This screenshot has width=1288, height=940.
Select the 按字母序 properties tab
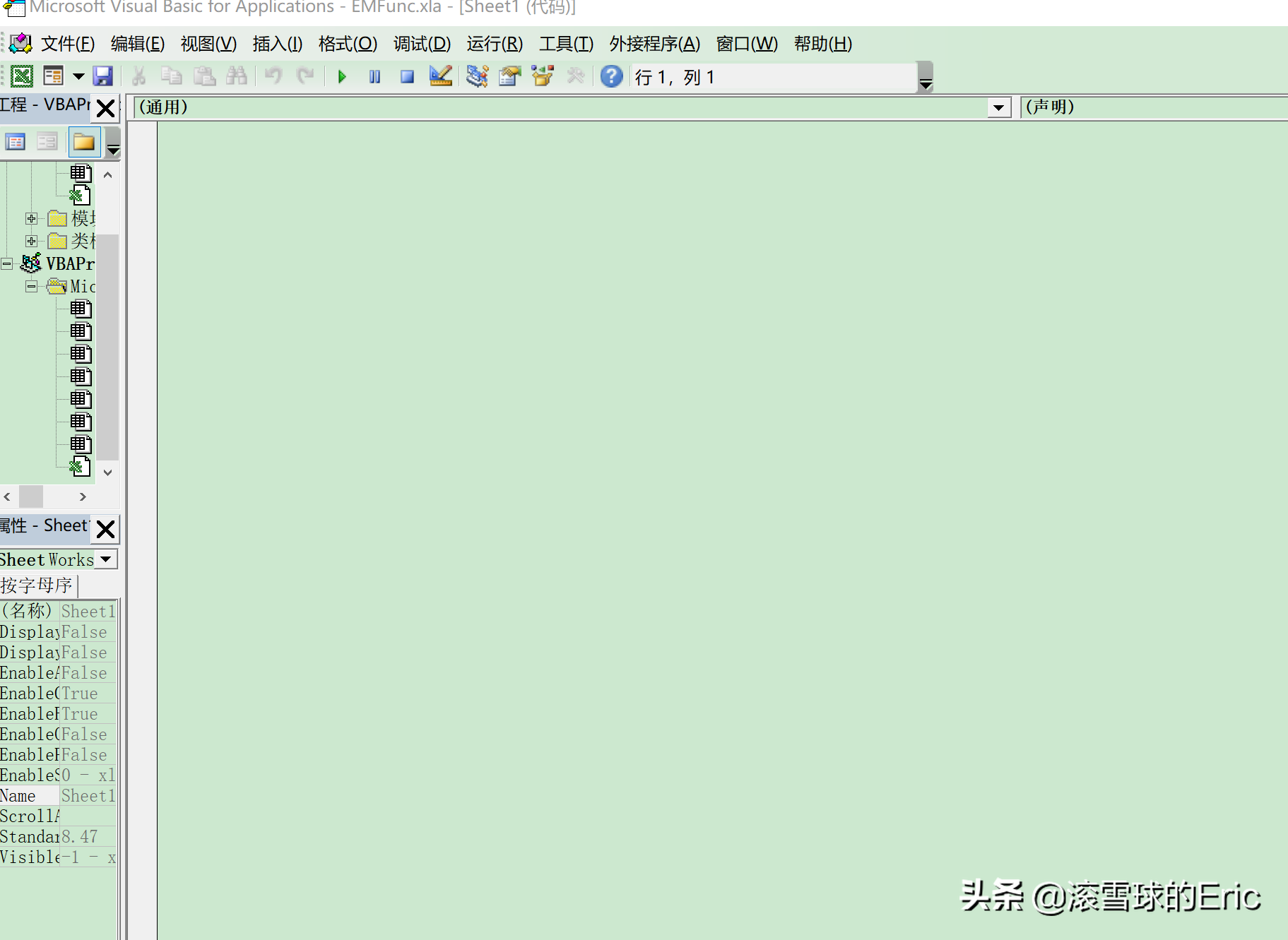click(x=37, y=585)
